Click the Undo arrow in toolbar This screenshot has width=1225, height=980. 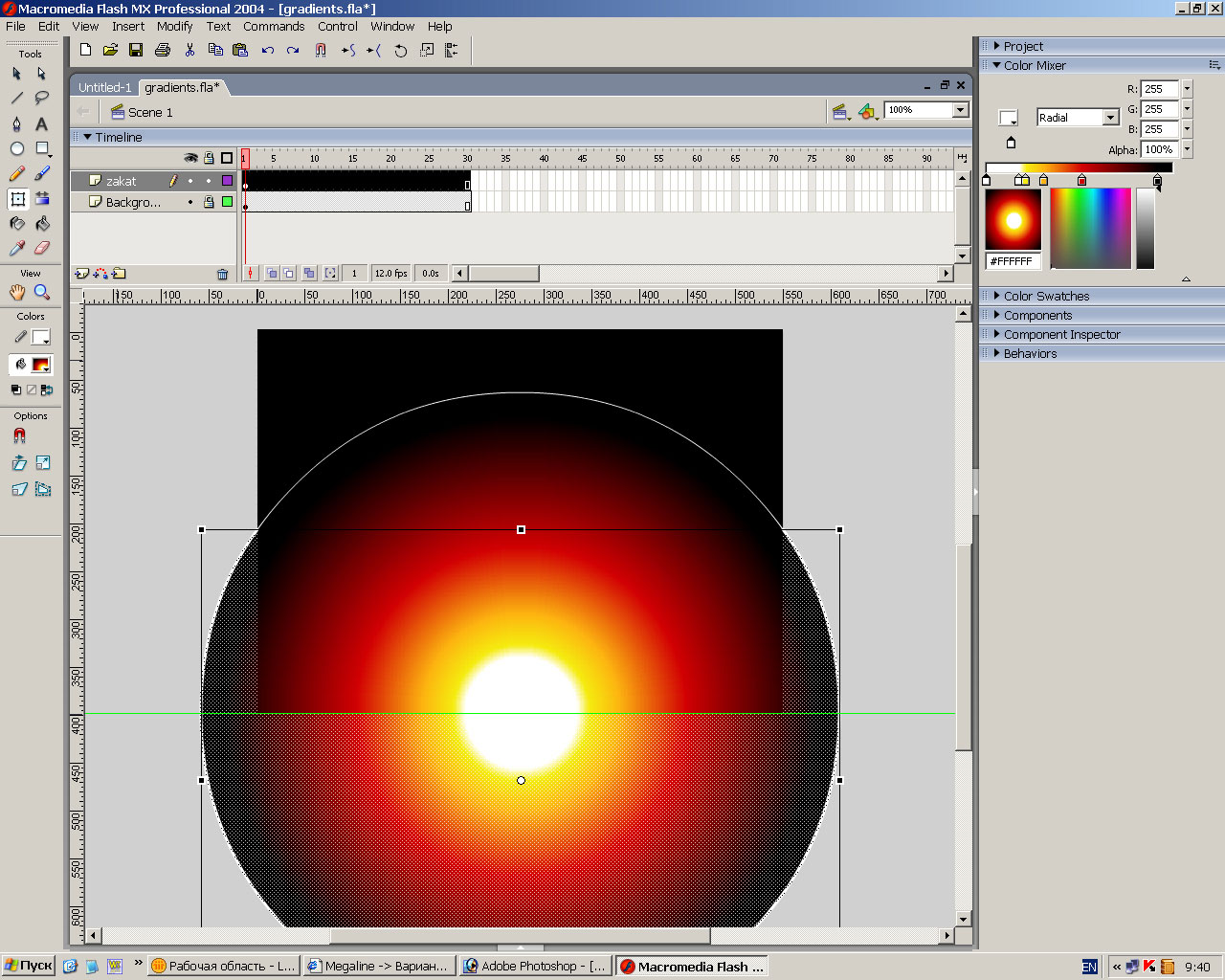click(268, 50)
